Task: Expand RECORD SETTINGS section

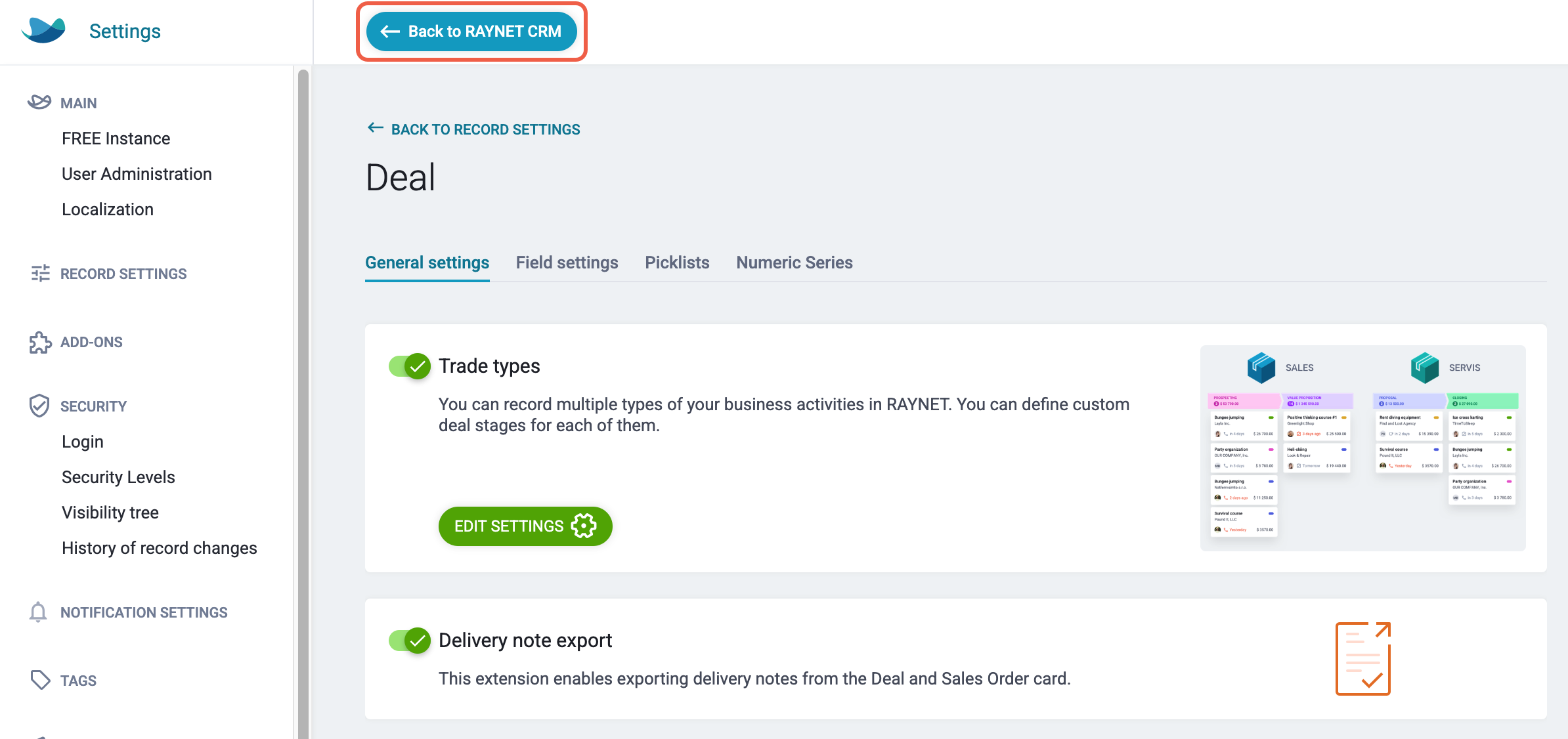Action: [123, 274]
